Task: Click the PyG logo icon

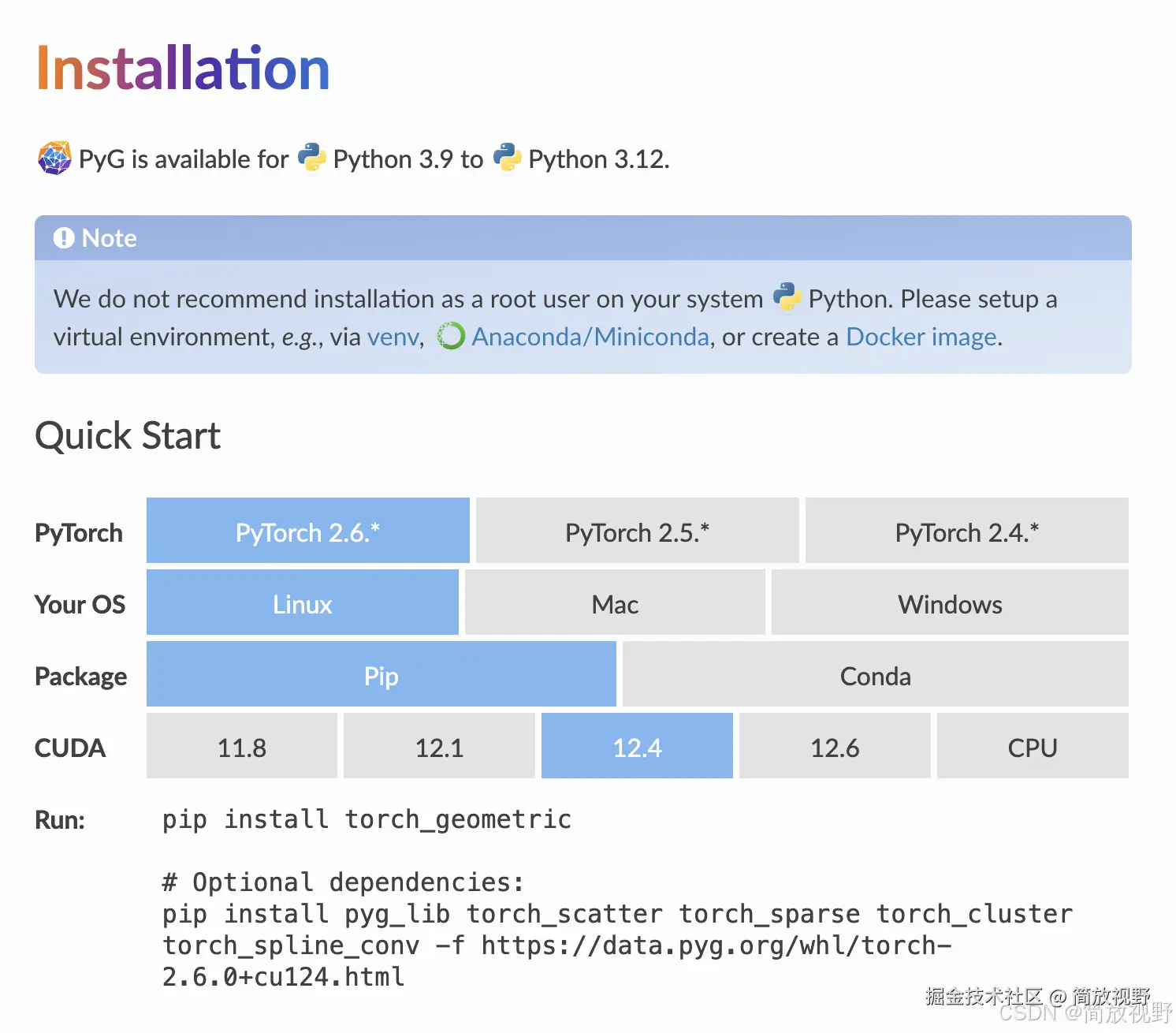Action: pos(54,158)
